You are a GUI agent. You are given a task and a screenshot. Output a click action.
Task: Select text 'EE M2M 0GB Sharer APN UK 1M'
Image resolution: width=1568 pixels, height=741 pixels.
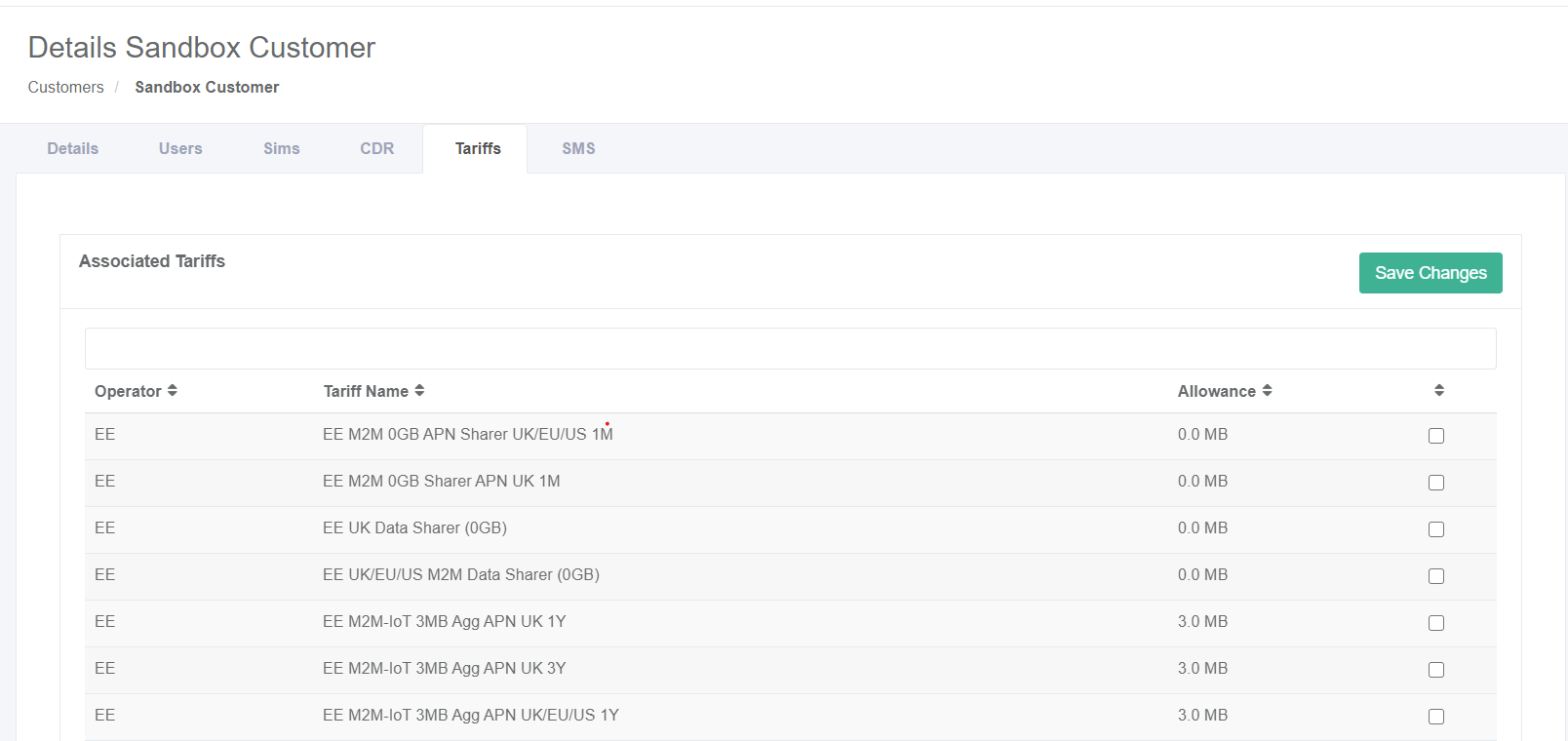(x=442, y=481)
